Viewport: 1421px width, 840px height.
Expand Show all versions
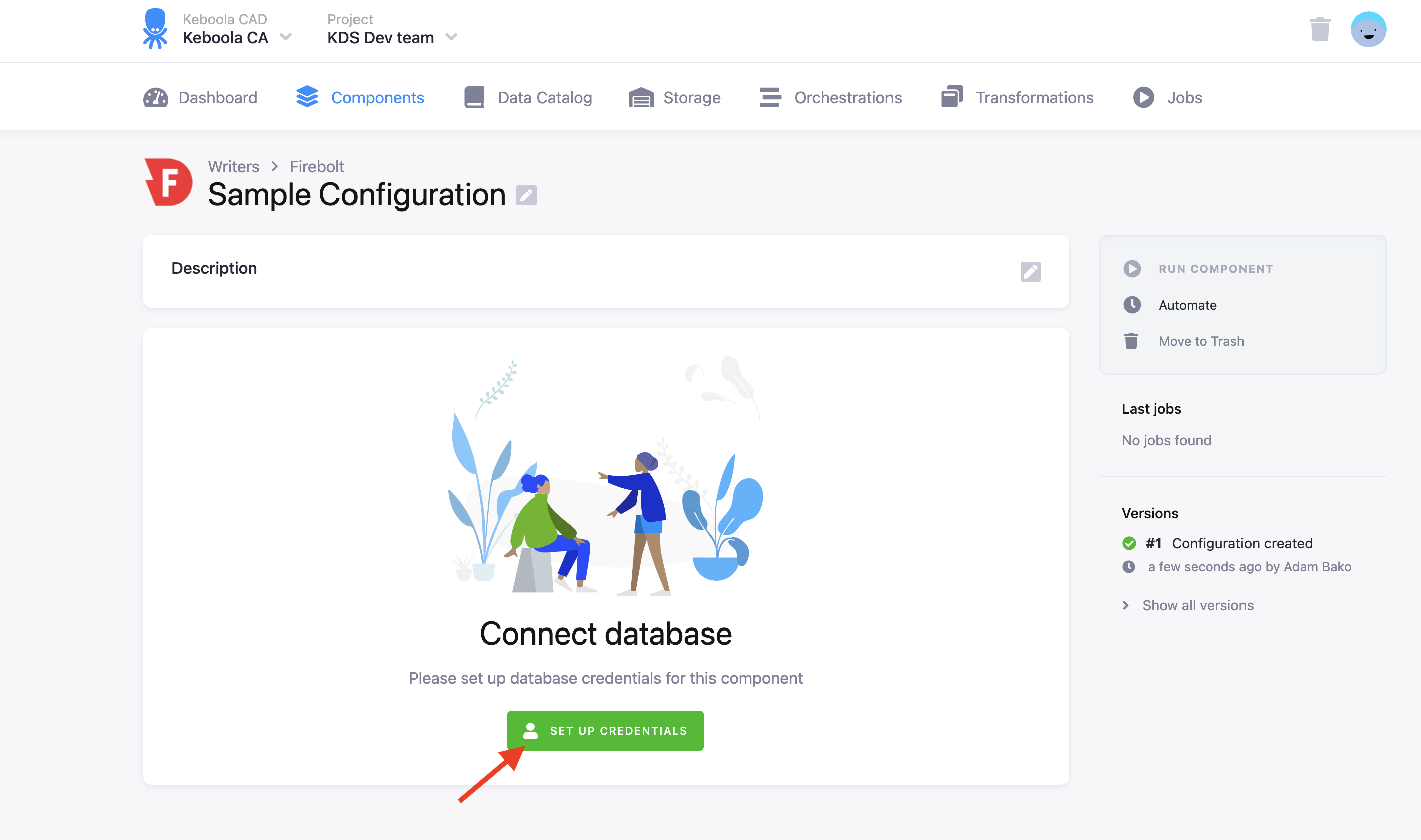pyautogui.click(x=1197, y=605)
